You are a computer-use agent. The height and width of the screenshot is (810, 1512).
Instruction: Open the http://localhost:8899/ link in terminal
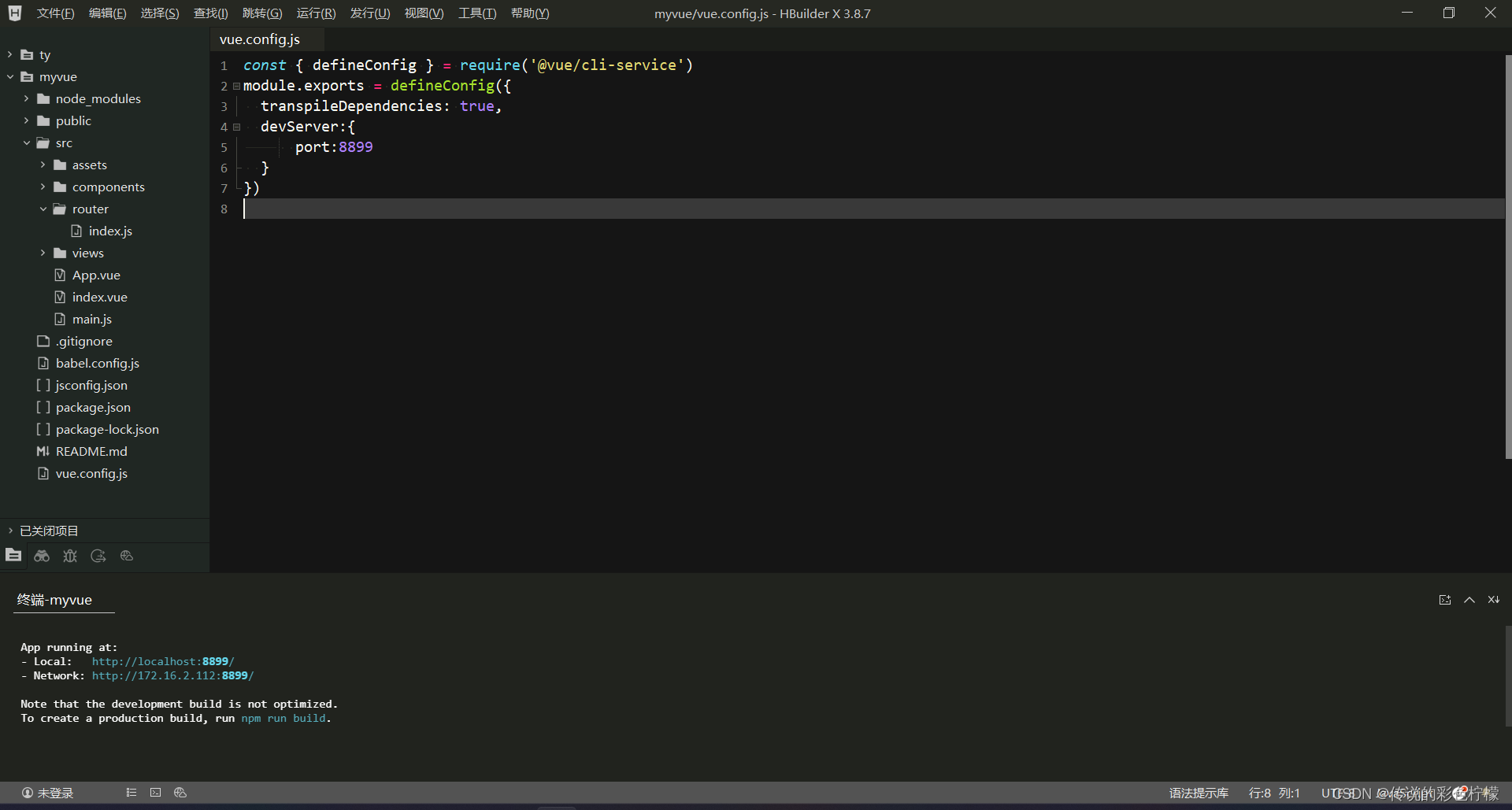pos(161,661)
